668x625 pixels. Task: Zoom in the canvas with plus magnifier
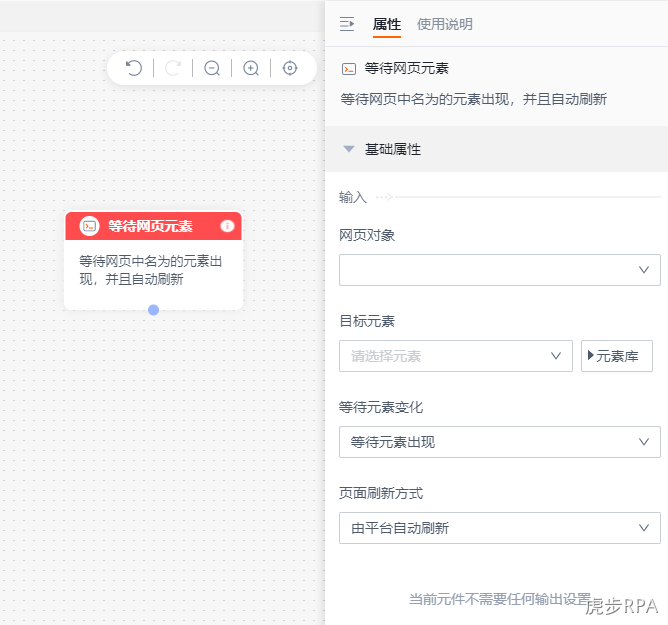tap(251, 68)
